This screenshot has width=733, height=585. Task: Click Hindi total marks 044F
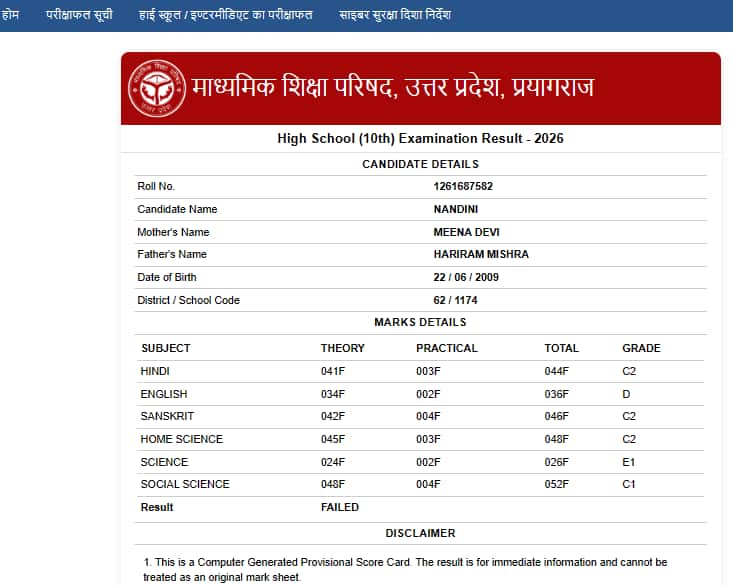click(557, 371)
